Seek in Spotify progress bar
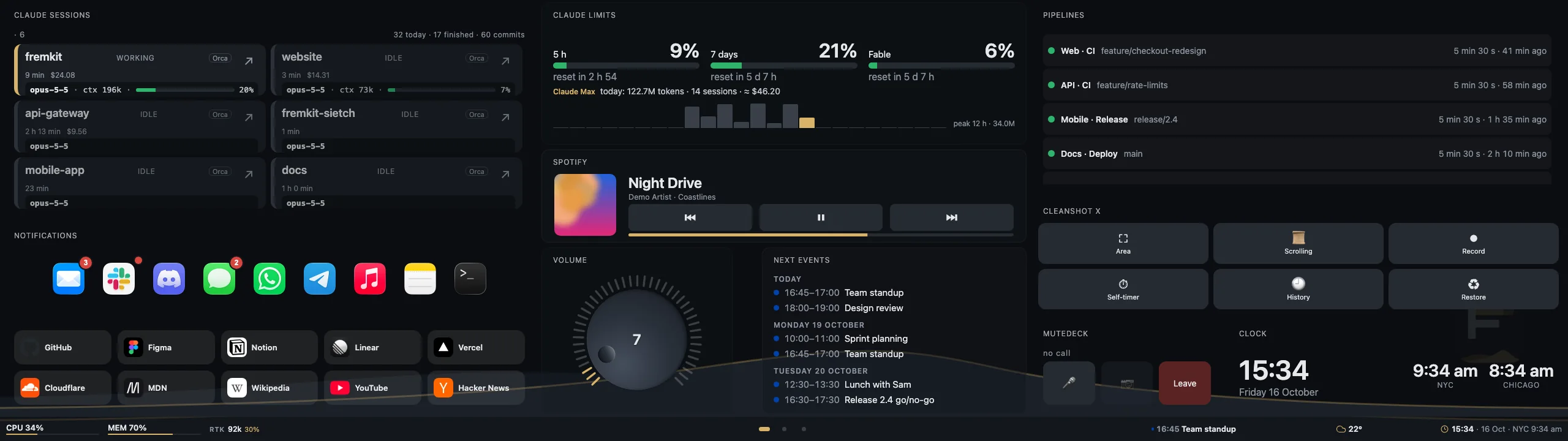 [x=821, y=235]
